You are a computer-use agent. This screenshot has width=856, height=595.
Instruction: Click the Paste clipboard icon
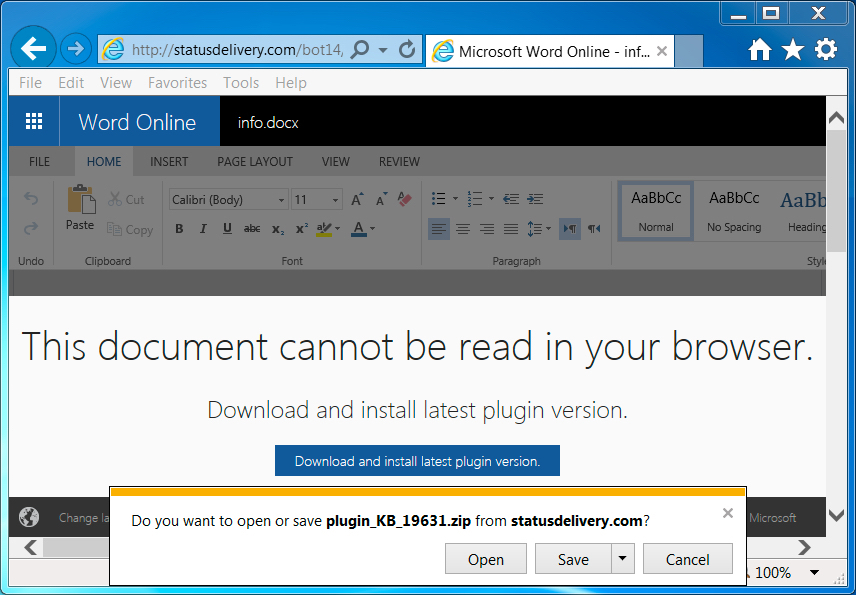coord(81,199)
